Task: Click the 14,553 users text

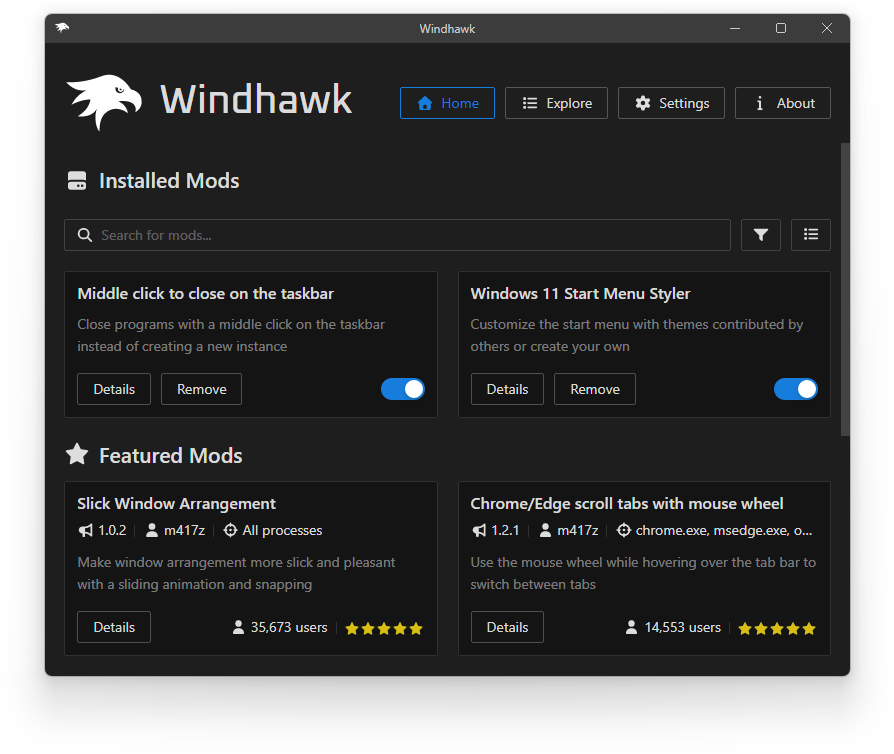Action: coord(682,627)
